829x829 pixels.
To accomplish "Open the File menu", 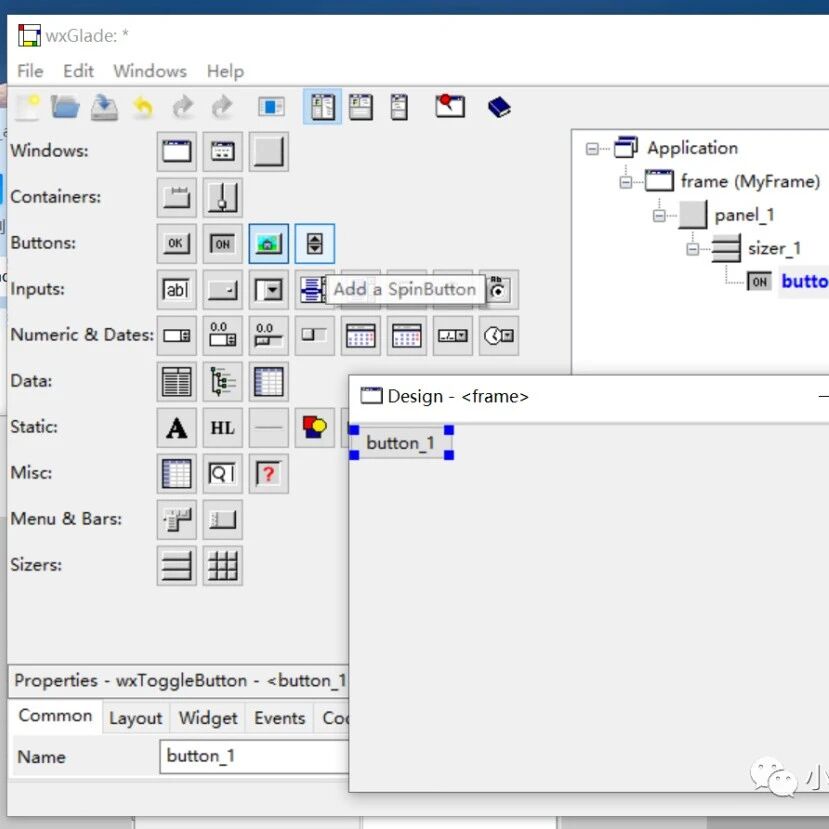I will point(30,71).
